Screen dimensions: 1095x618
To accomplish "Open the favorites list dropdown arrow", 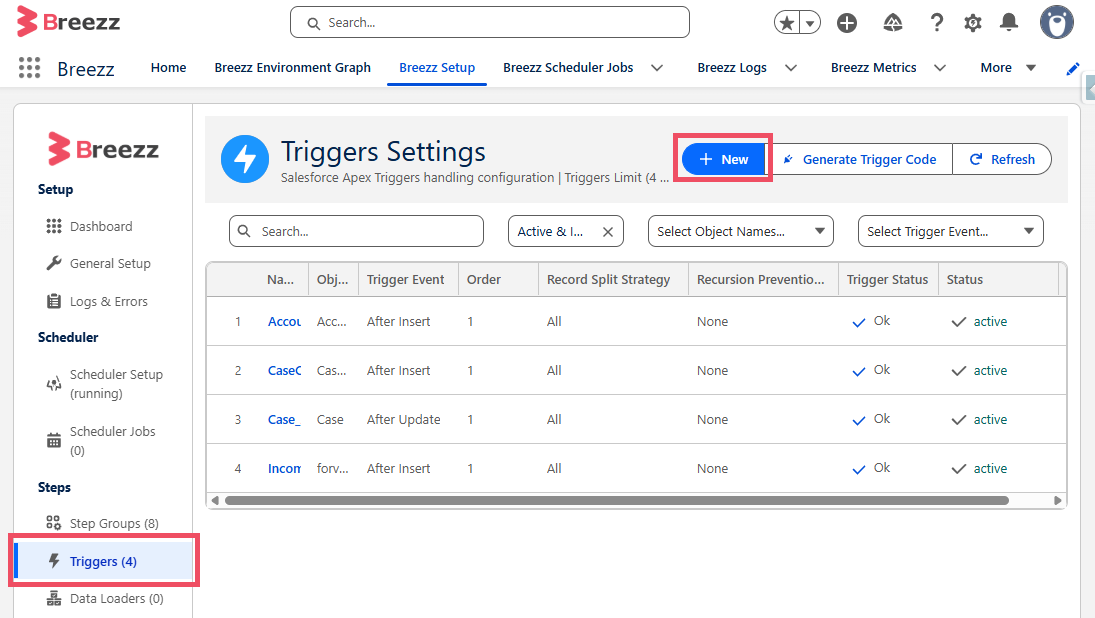I will point(810,23).
